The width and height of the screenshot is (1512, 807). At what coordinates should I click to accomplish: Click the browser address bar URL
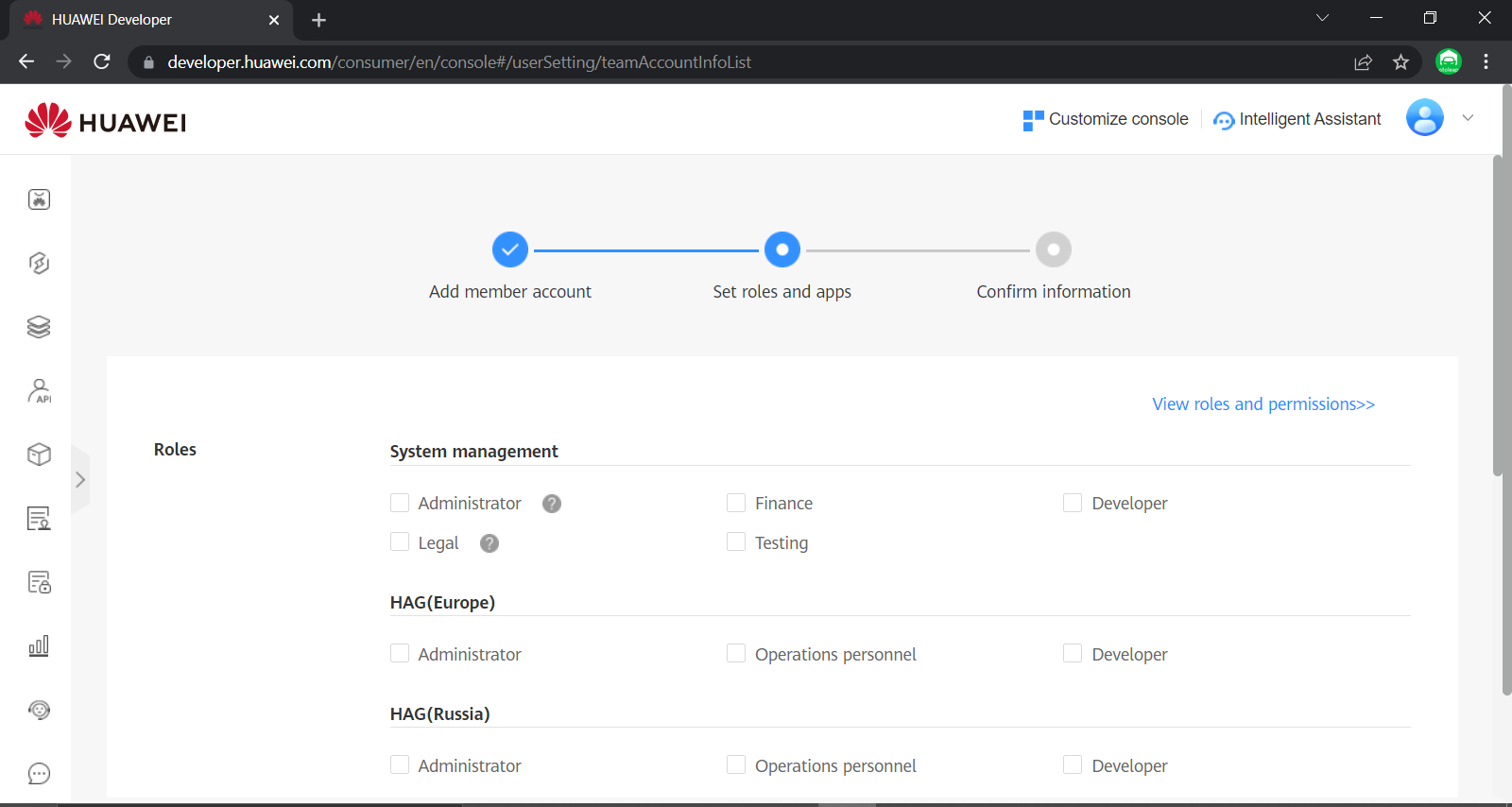459,62
